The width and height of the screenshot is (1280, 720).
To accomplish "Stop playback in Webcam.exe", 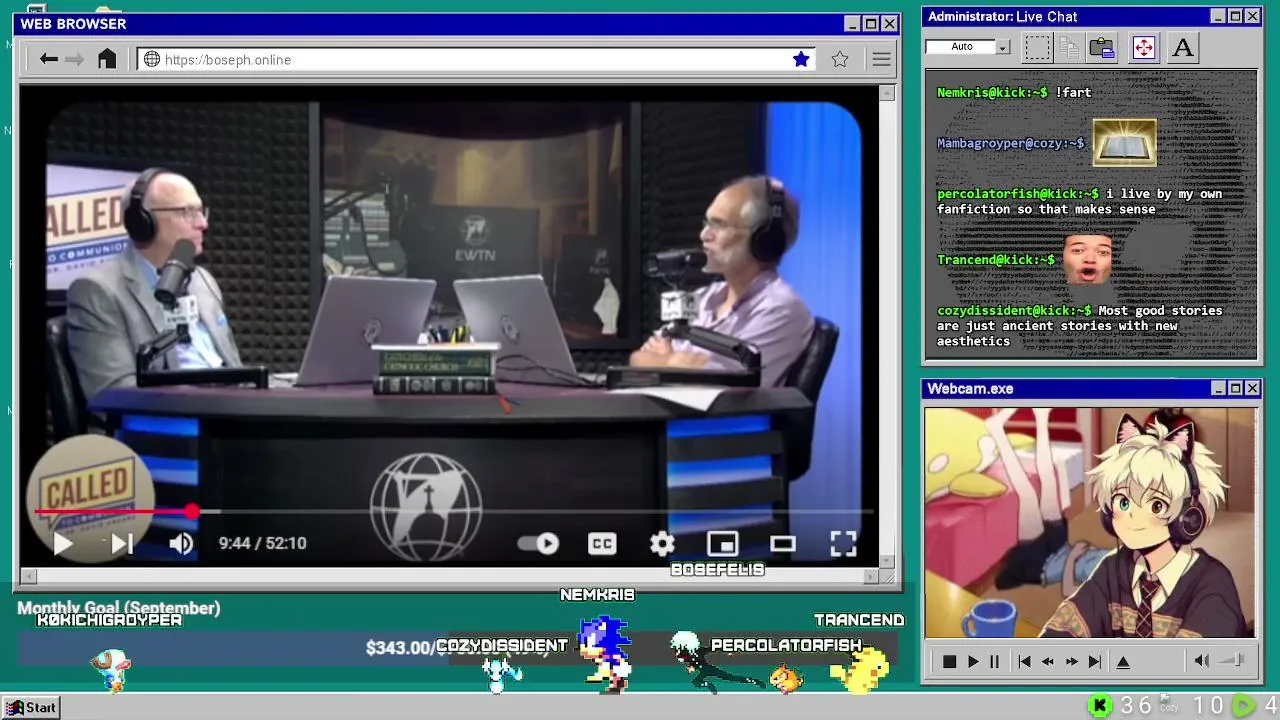I will click(x=949, y=661).
